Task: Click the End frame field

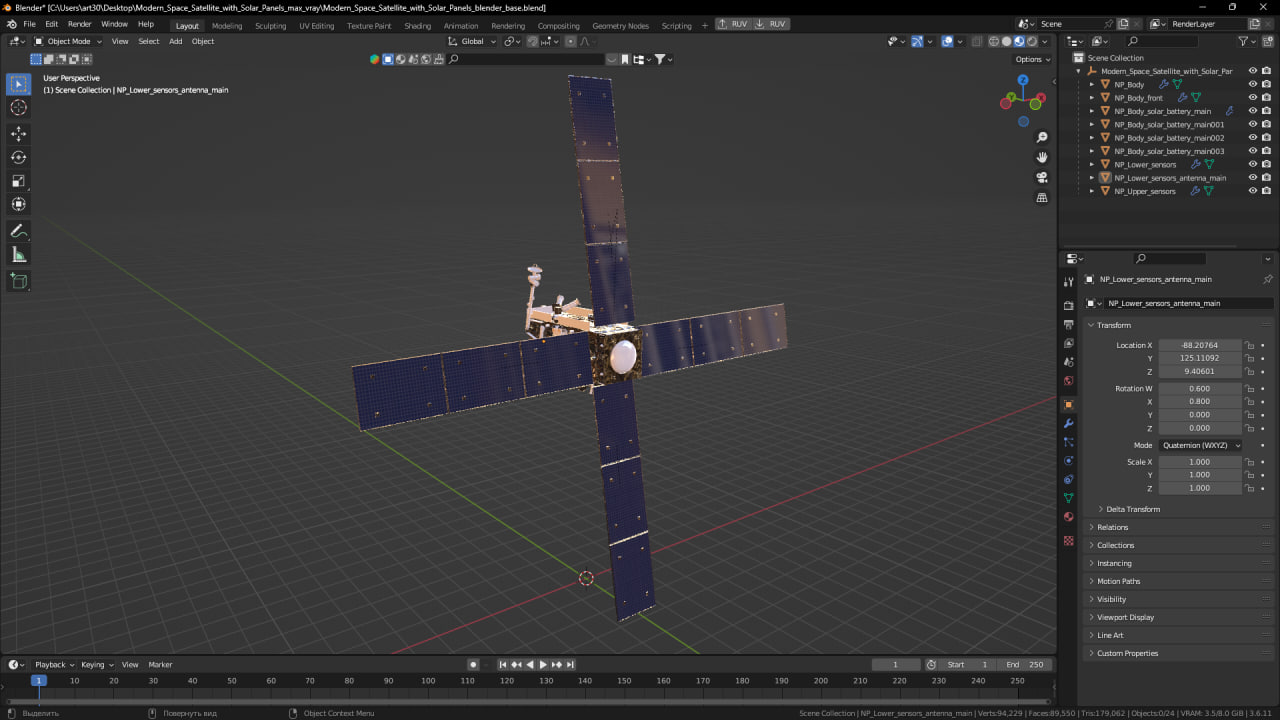Action: click(x=1025, y=664)
